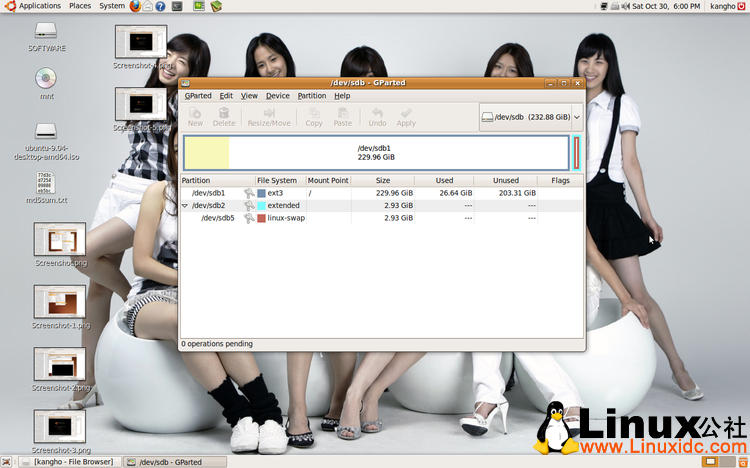
Task: Click the ext3 blue color swatch
Action: (x=262, y=193)
